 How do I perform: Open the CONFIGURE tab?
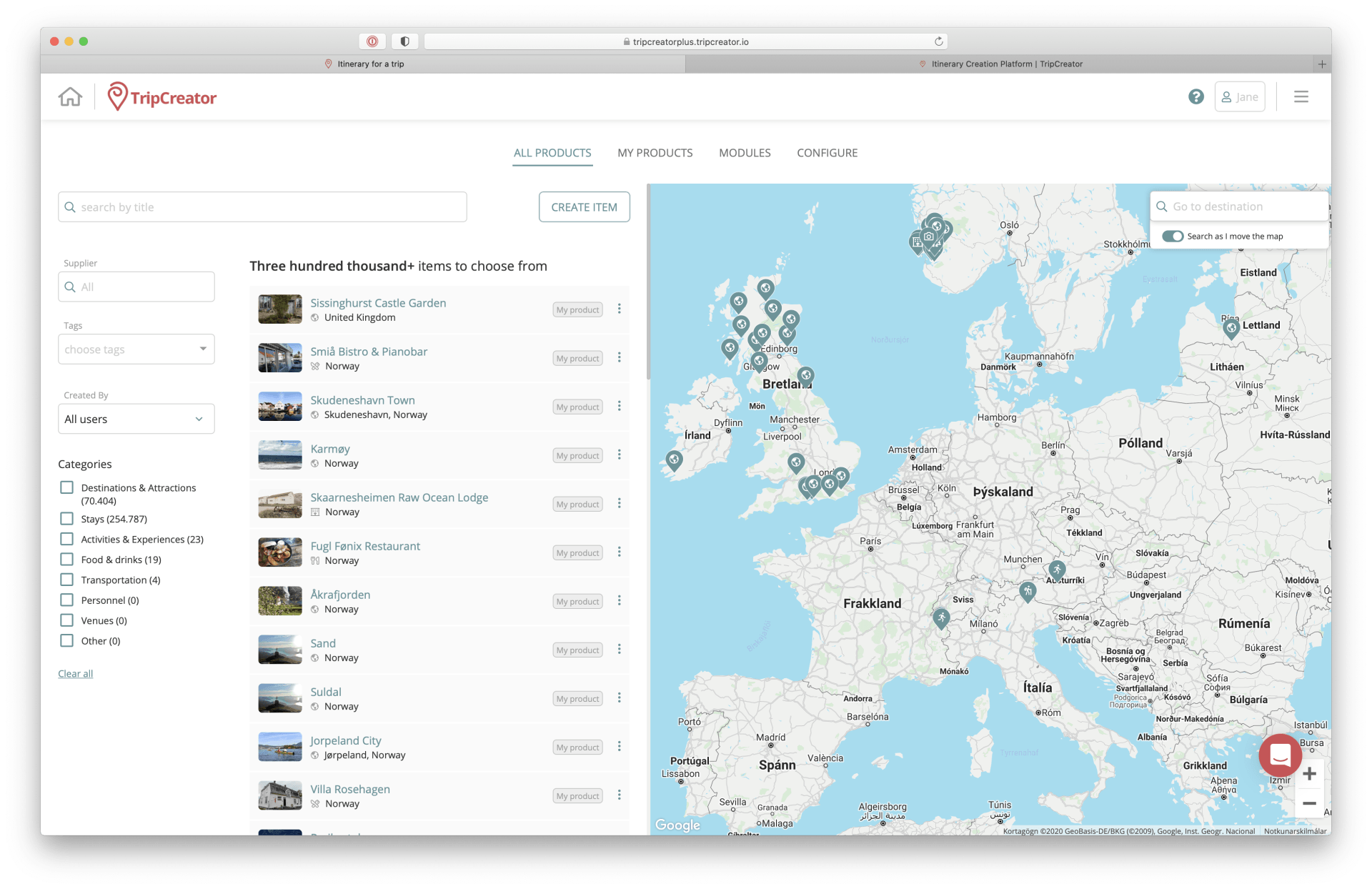click(x=827, y=152)
